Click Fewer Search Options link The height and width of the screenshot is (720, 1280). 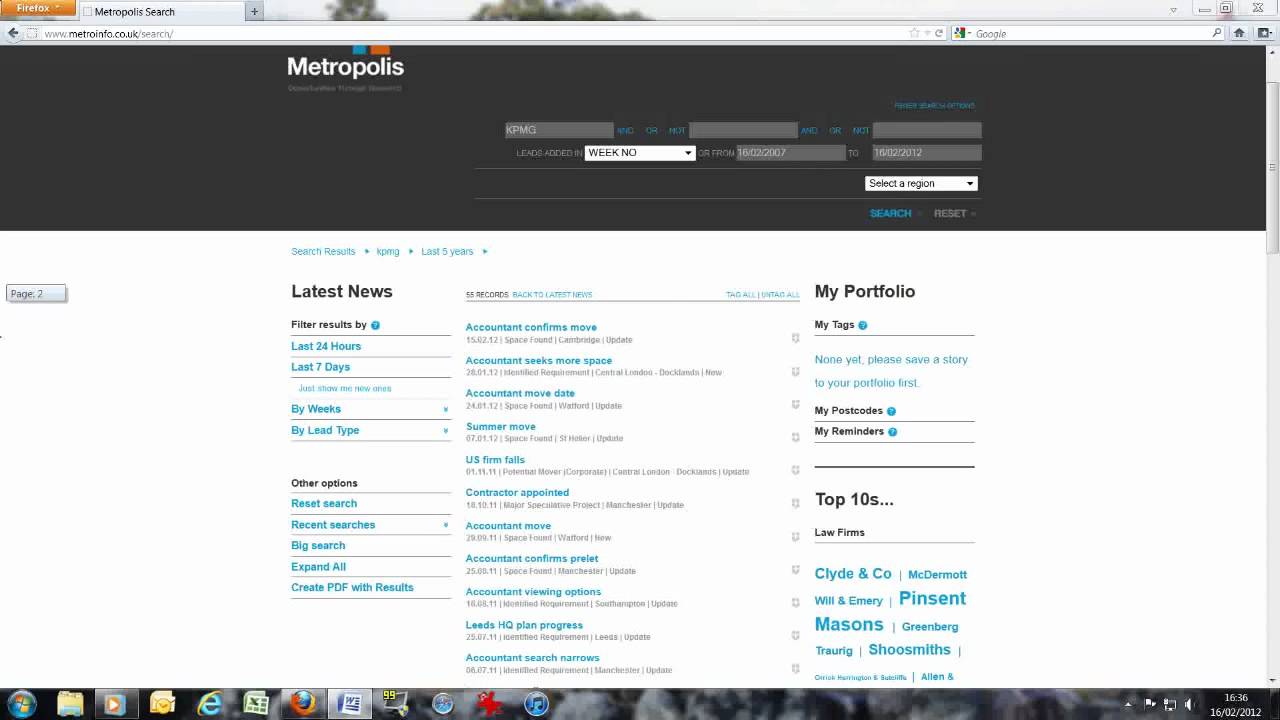coord(934,106)
